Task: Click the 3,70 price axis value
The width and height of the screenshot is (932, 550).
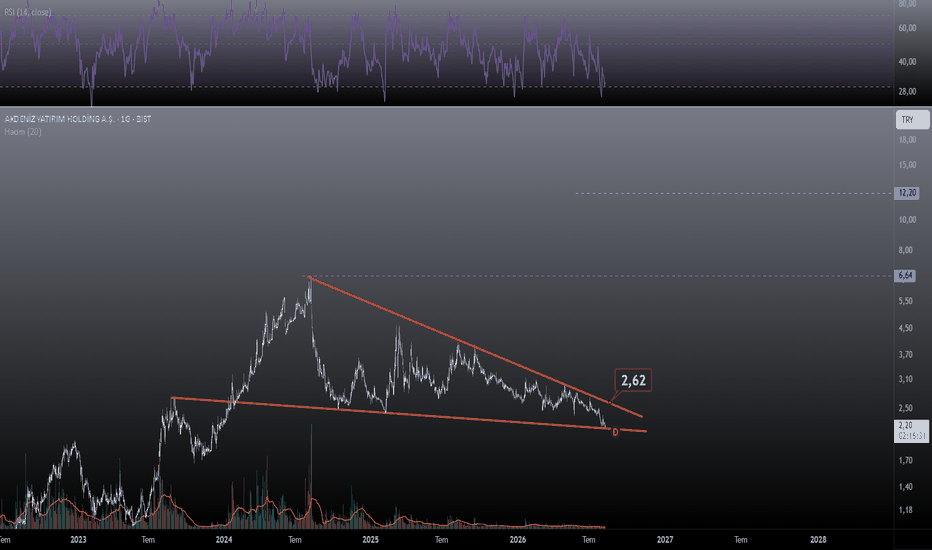Action: tap(905, 354)
